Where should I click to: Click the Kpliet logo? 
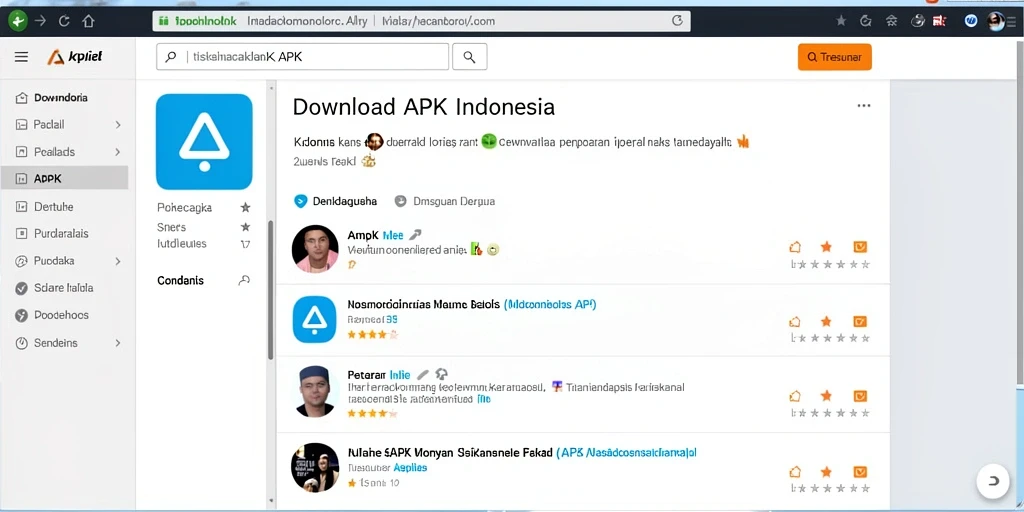click(x=74, y=57)
